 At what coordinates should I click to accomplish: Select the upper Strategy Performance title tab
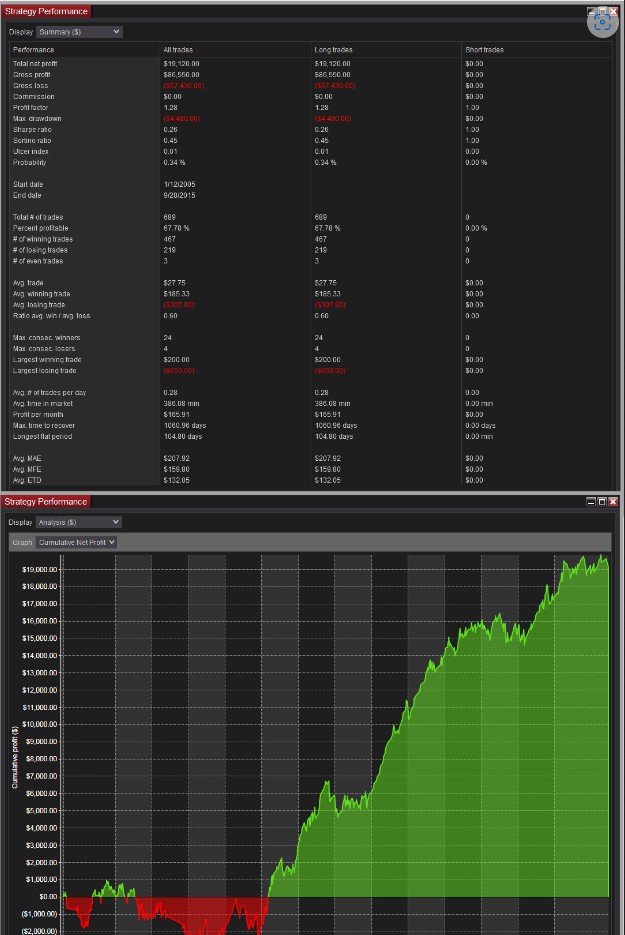[46, 11]
